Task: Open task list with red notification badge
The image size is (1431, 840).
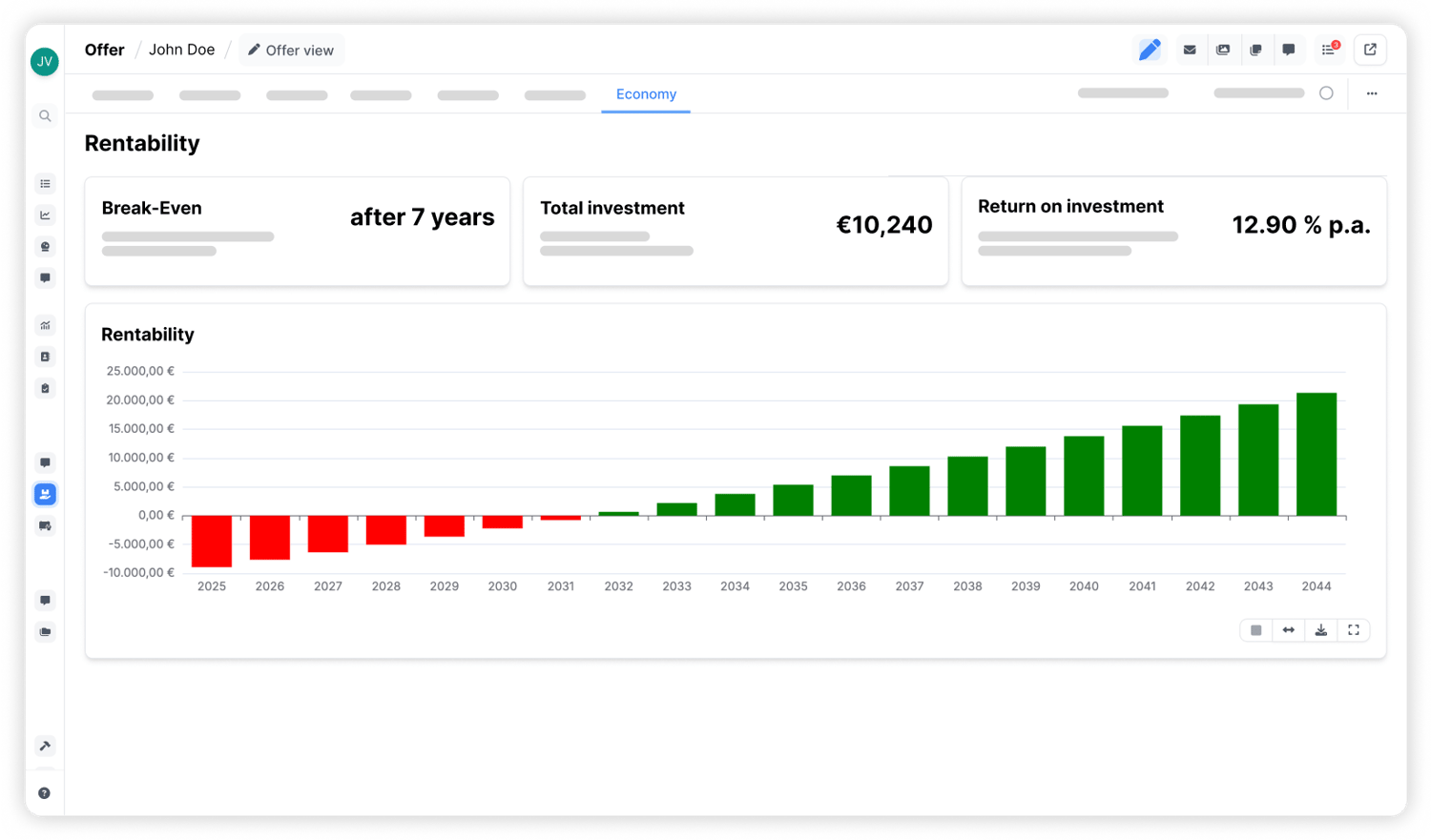Action: pos(1329,50)
